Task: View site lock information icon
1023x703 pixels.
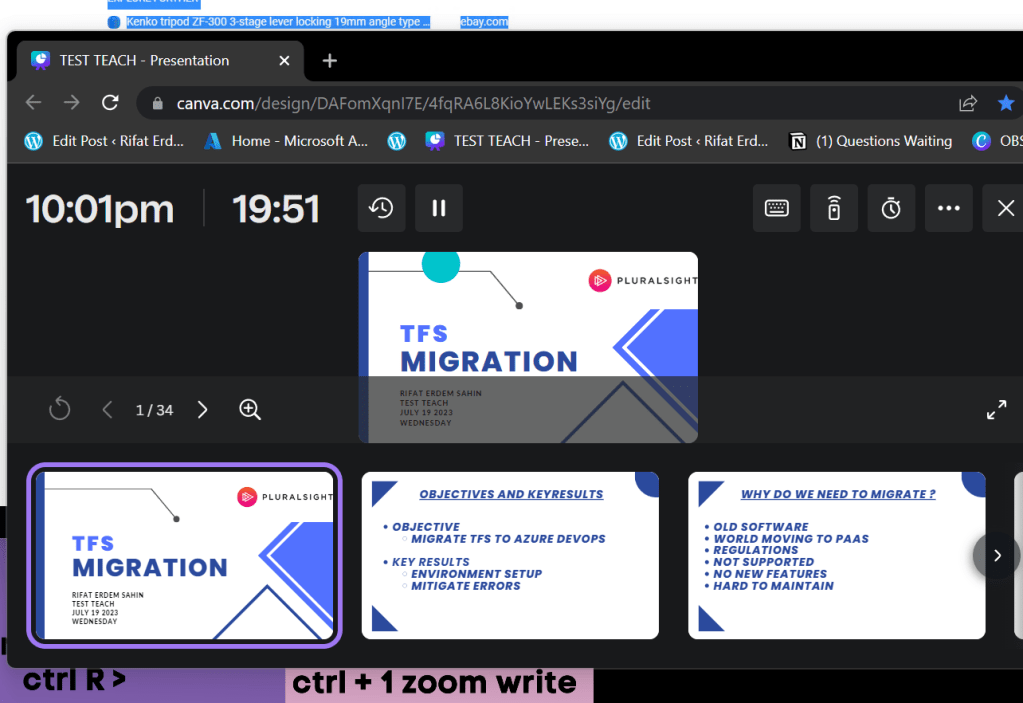Action: (157, 104)
